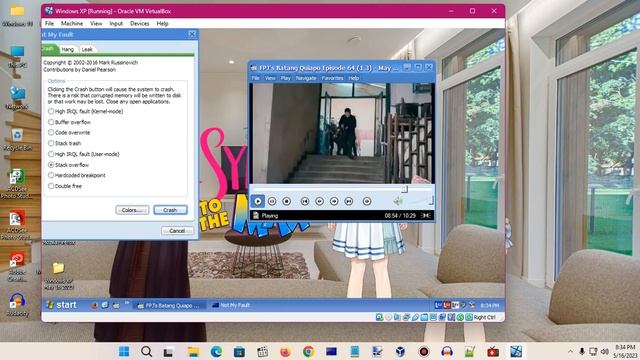
Task: Open the VirtualBox File menu
Action: click(49, 24)
